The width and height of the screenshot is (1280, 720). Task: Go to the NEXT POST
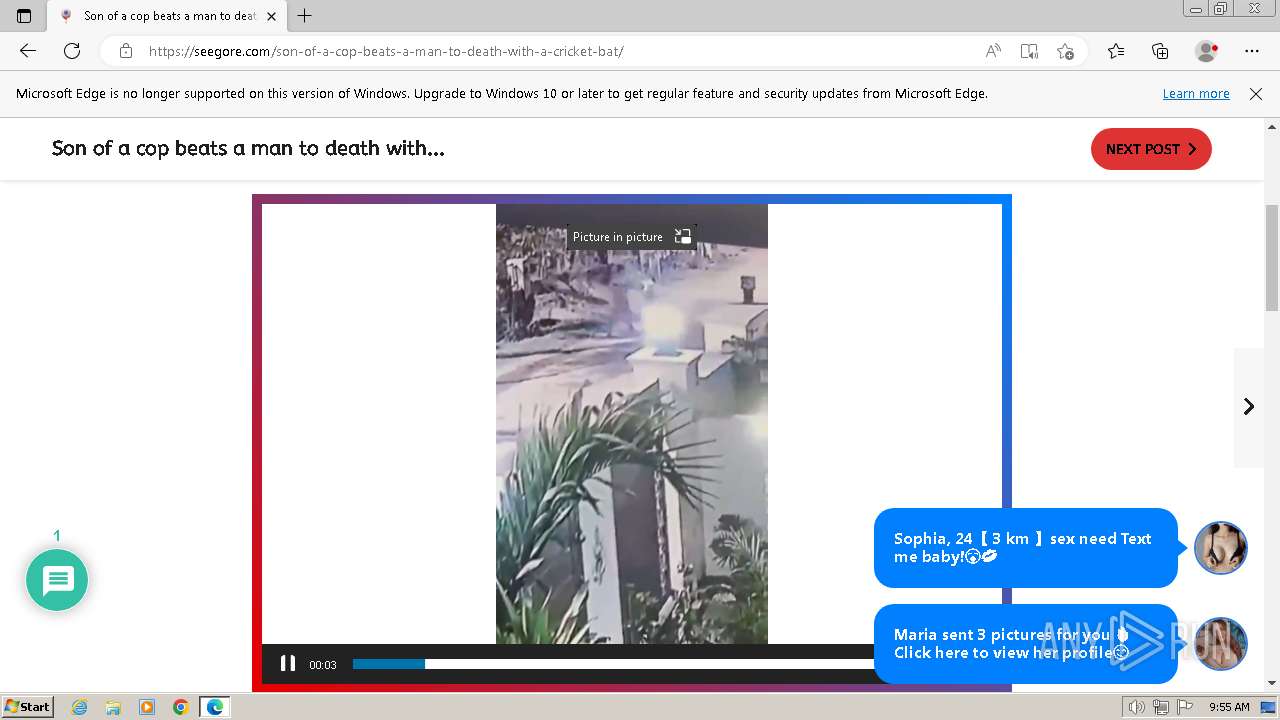click(x=1151, y=149)
